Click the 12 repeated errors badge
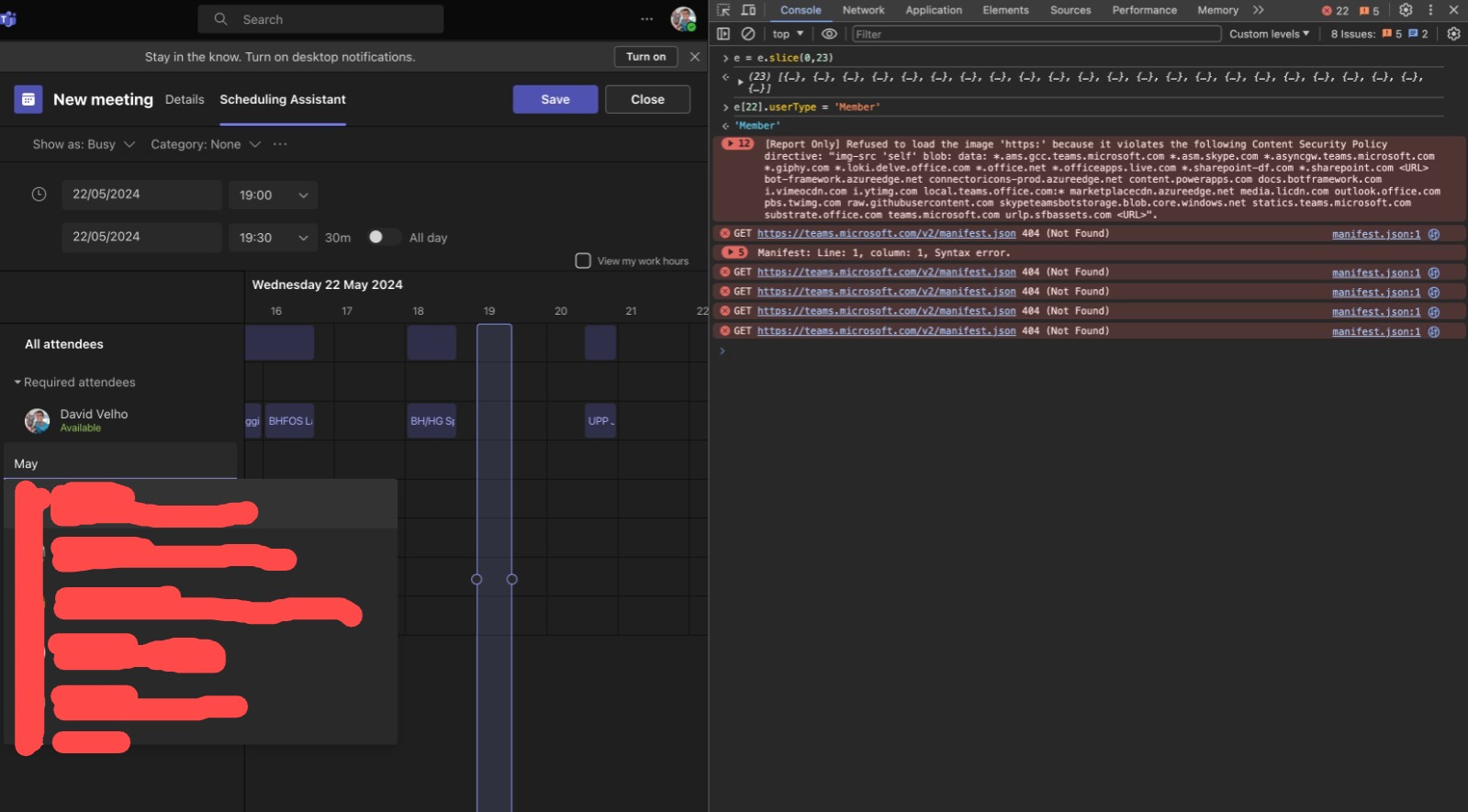Screen dimensions: 1468x812 point(737,144)
